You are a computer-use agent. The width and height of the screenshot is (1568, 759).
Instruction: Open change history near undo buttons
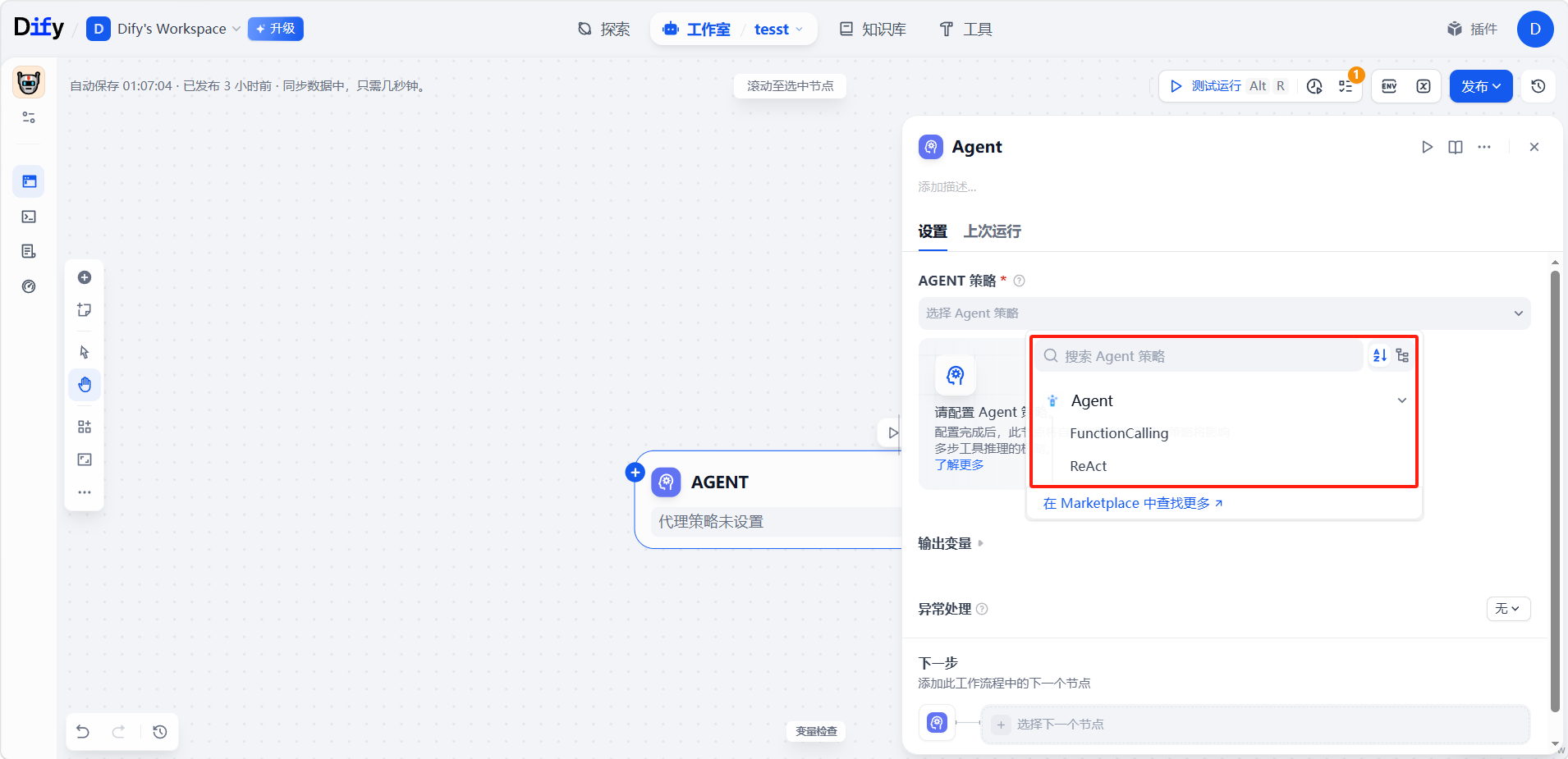(x=160, y=732)
